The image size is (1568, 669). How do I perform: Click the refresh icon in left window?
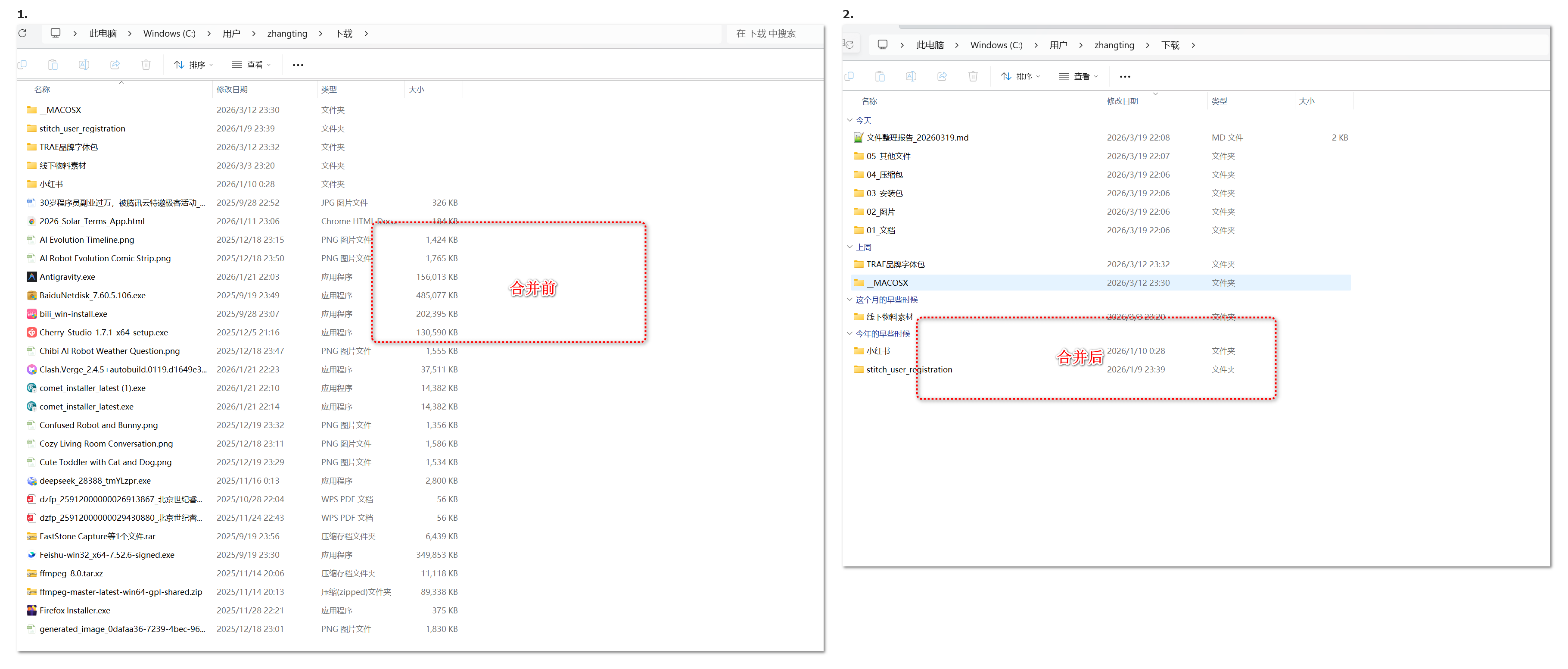(x=22, y=34)
